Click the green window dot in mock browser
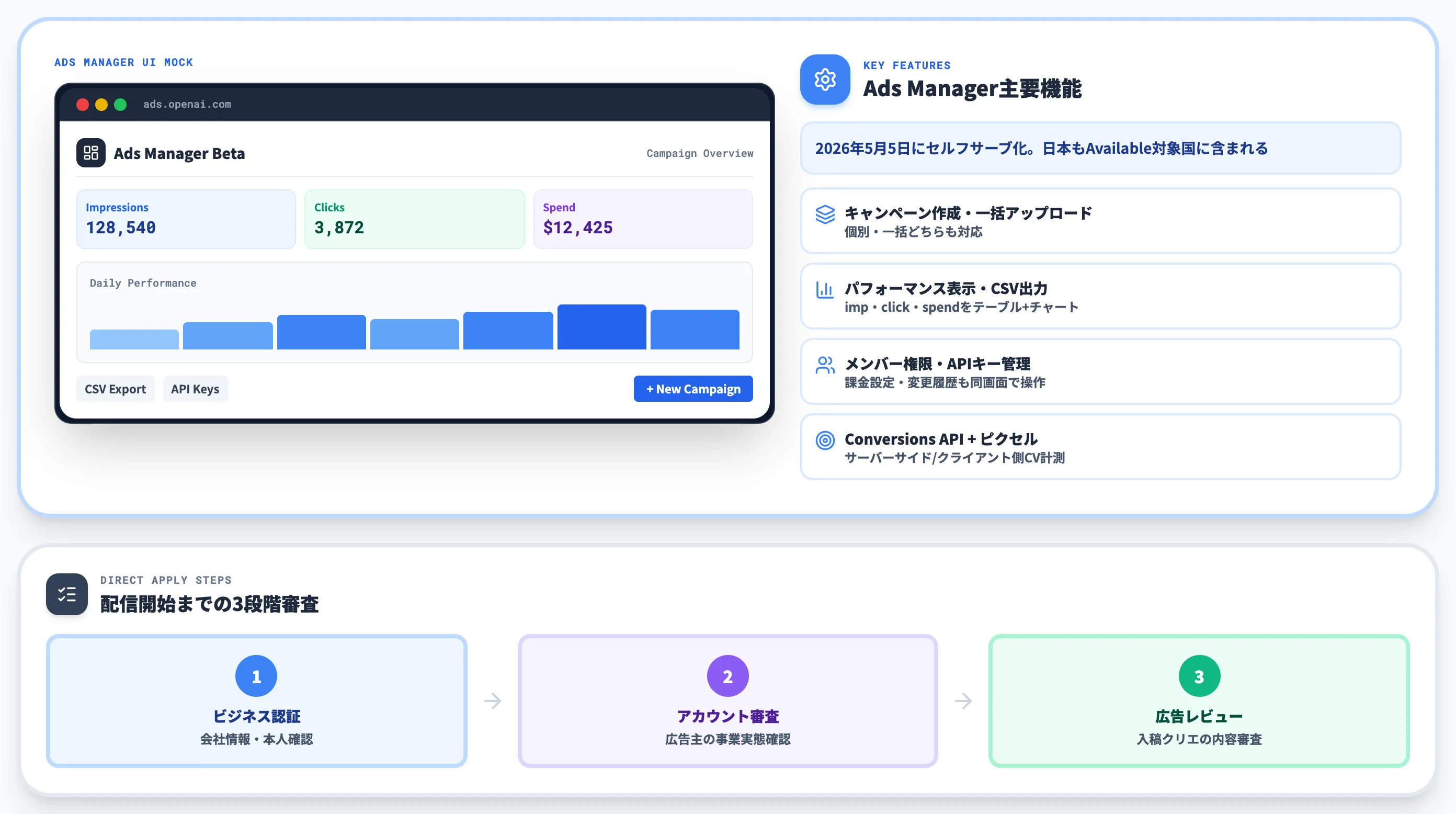Viewport: 1456px width, 814px height. [120, 105]
